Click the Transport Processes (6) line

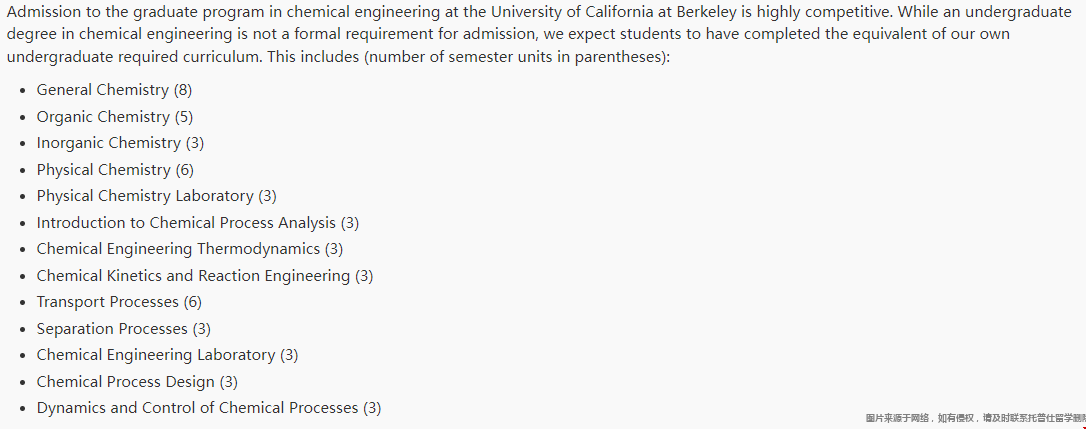119,302
